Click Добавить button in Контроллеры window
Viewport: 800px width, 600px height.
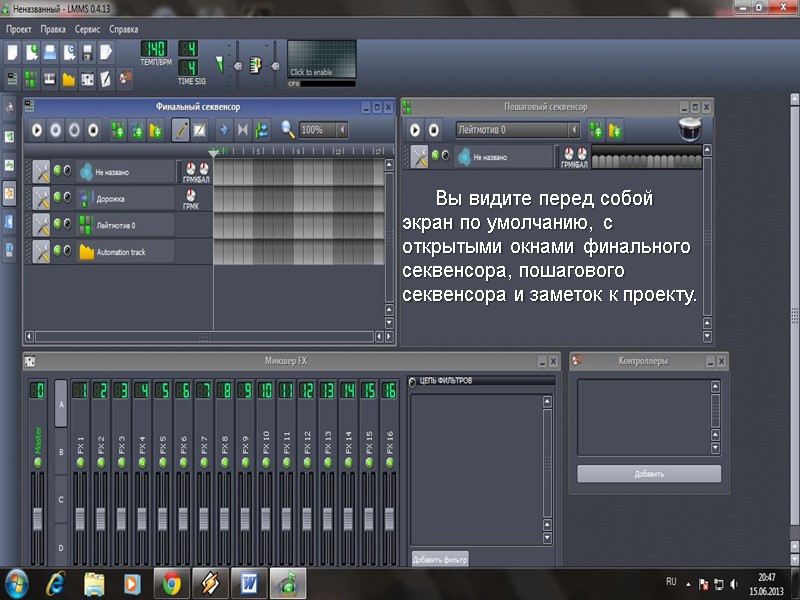pos(649,474)
